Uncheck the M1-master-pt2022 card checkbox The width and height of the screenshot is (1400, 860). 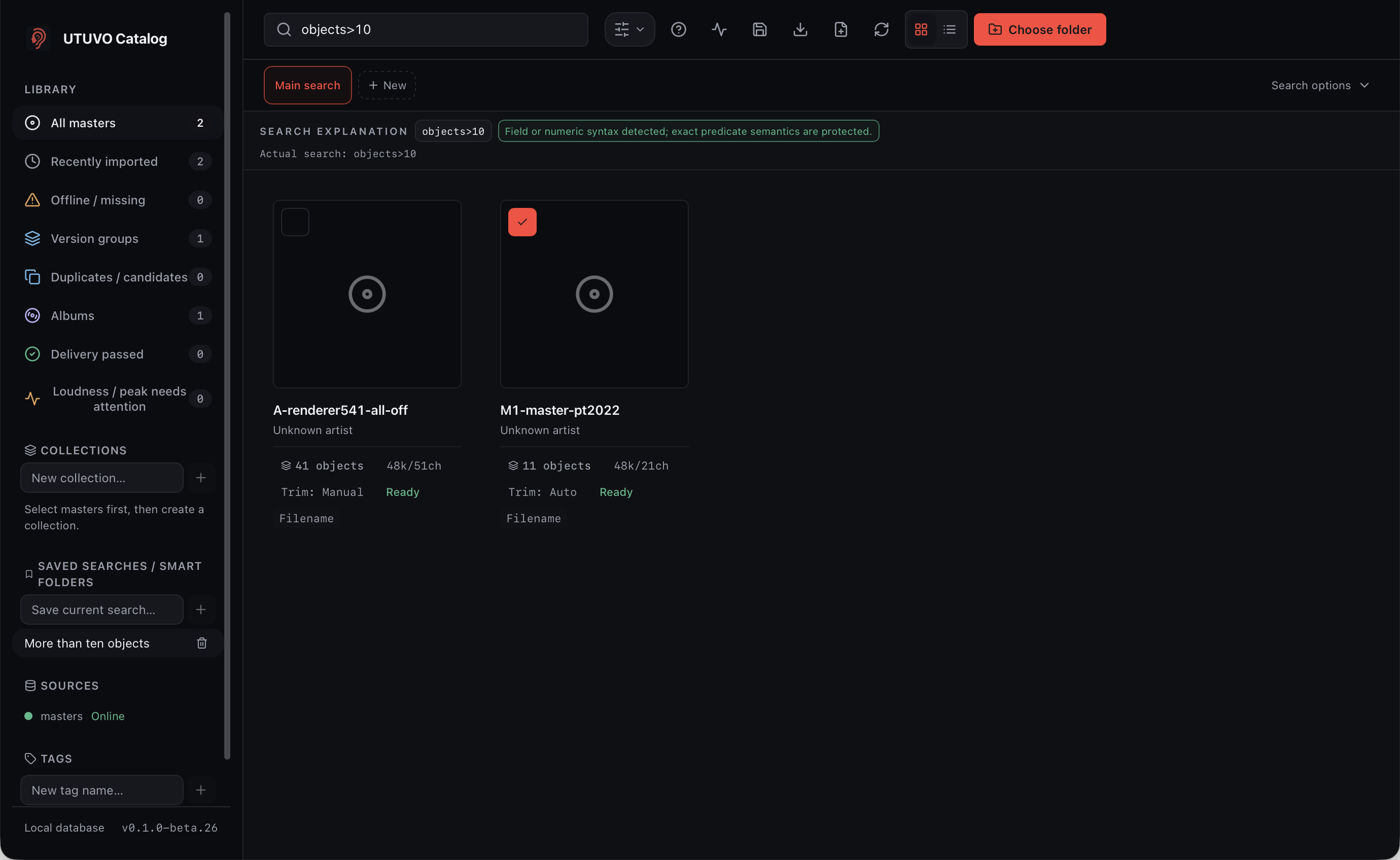click(522, 223)
